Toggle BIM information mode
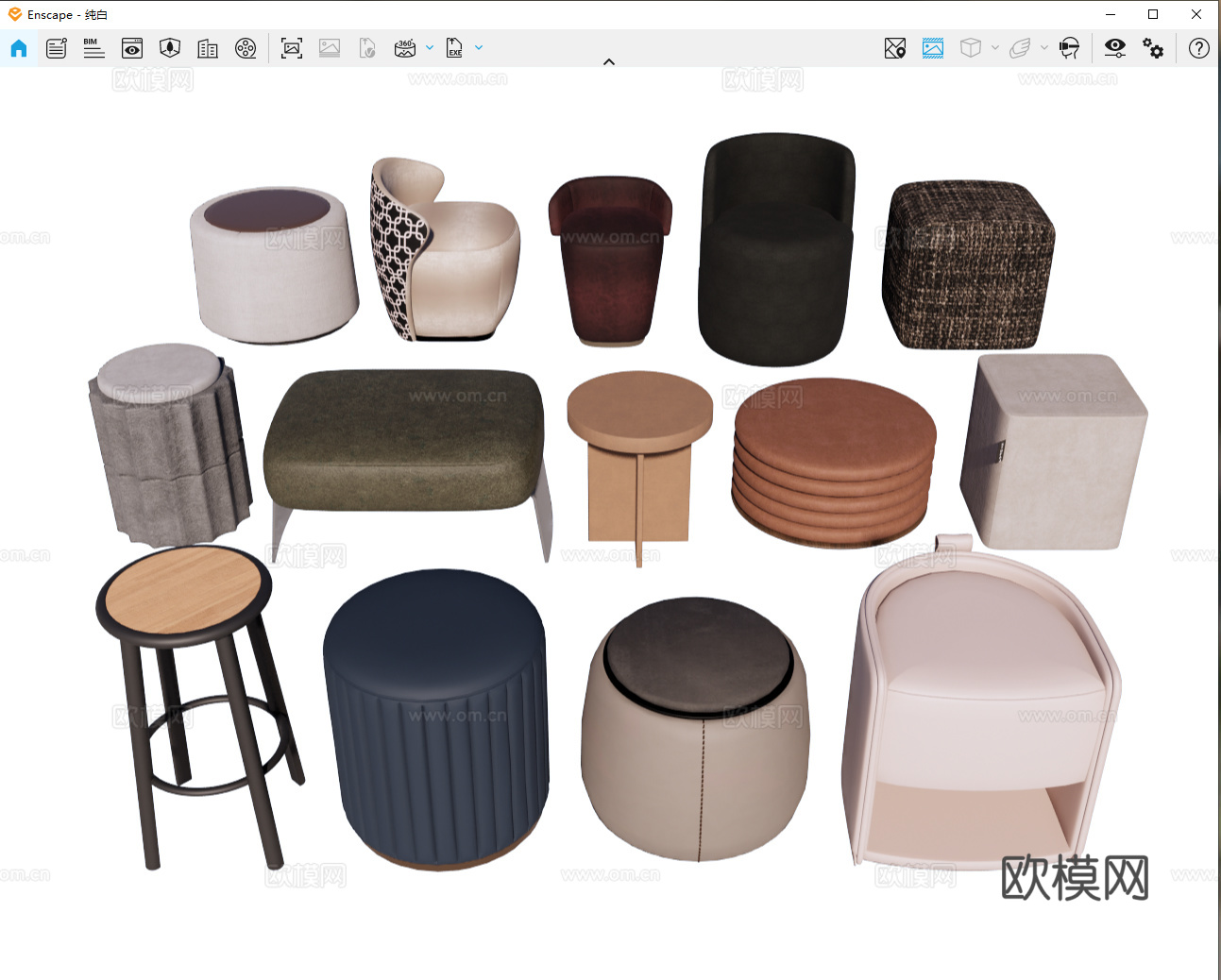Viewport: 1221px width, 980px height. coord(93,48)
